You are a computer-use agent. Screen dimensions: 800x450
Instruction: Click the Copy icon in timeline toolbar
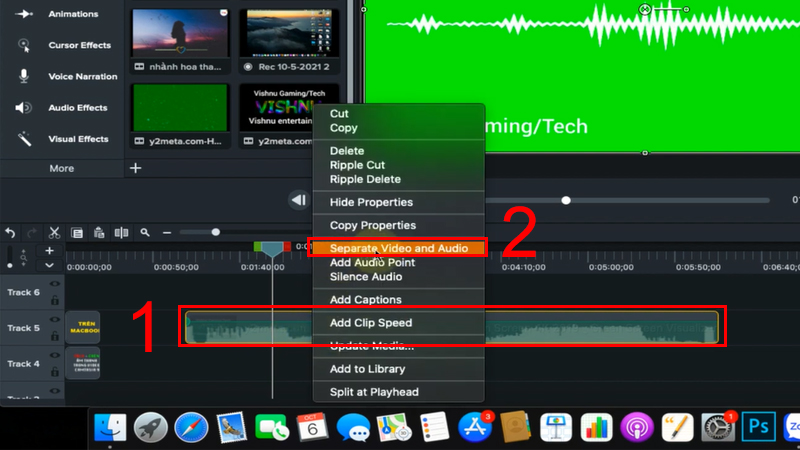click(77, 233)
